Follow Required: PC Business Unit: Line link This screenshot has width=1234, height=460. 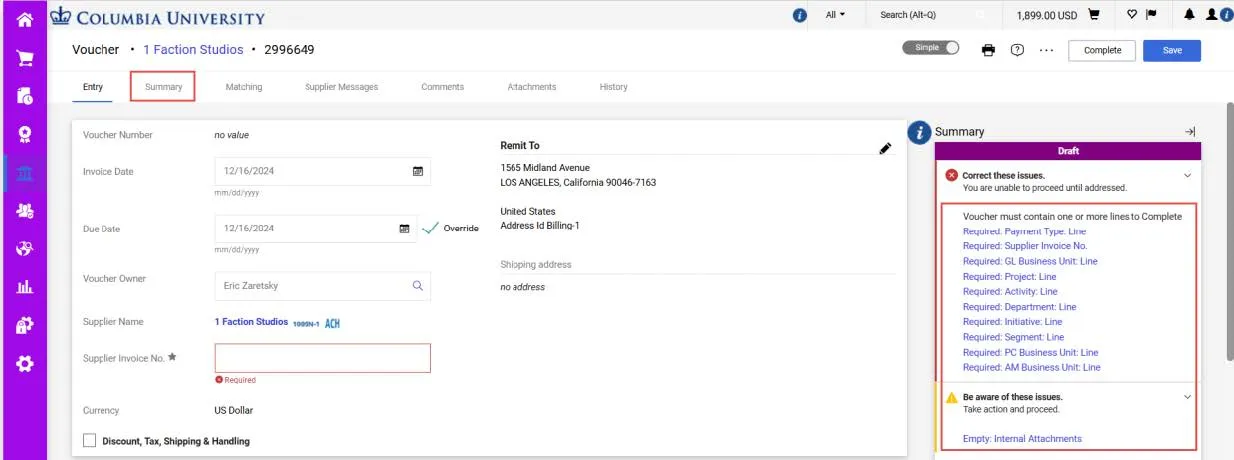(x=1030, y=352)
